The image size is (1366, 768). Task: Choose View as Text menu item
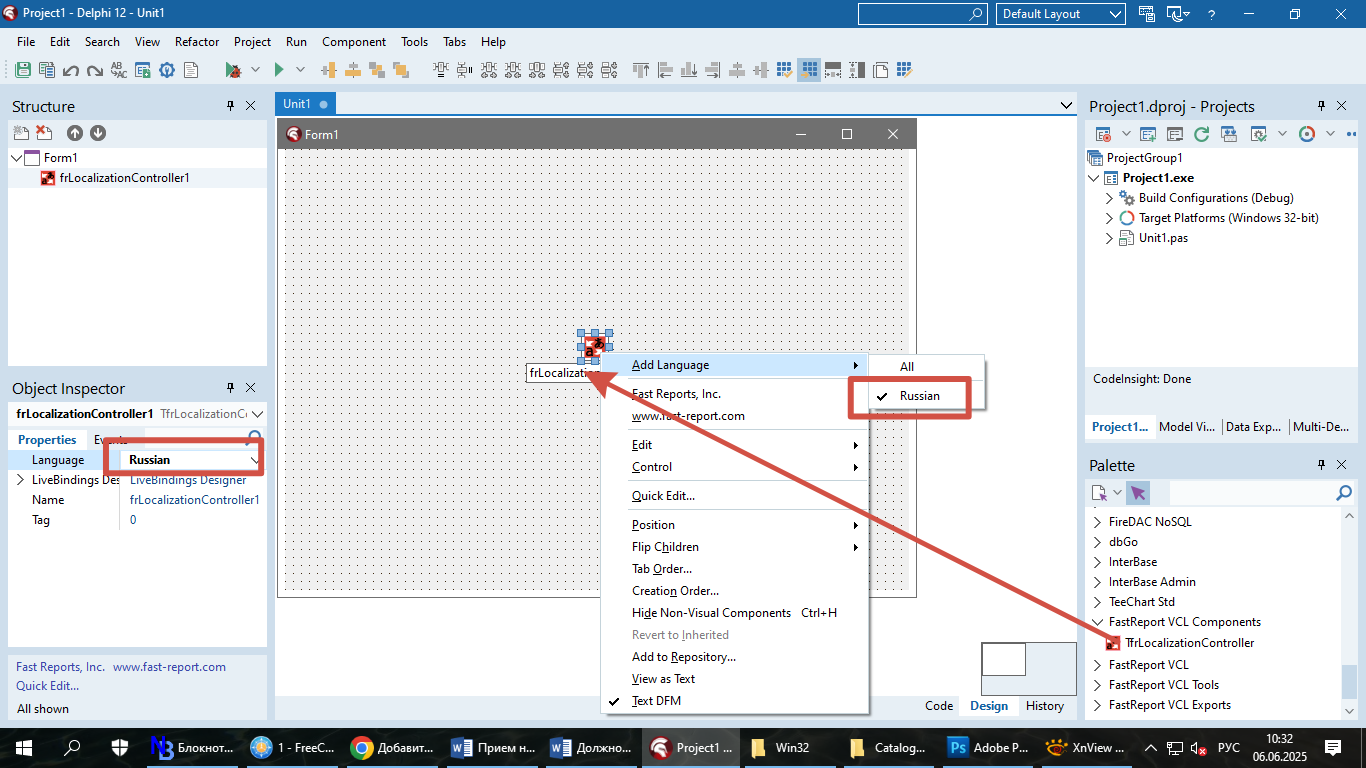735,679
